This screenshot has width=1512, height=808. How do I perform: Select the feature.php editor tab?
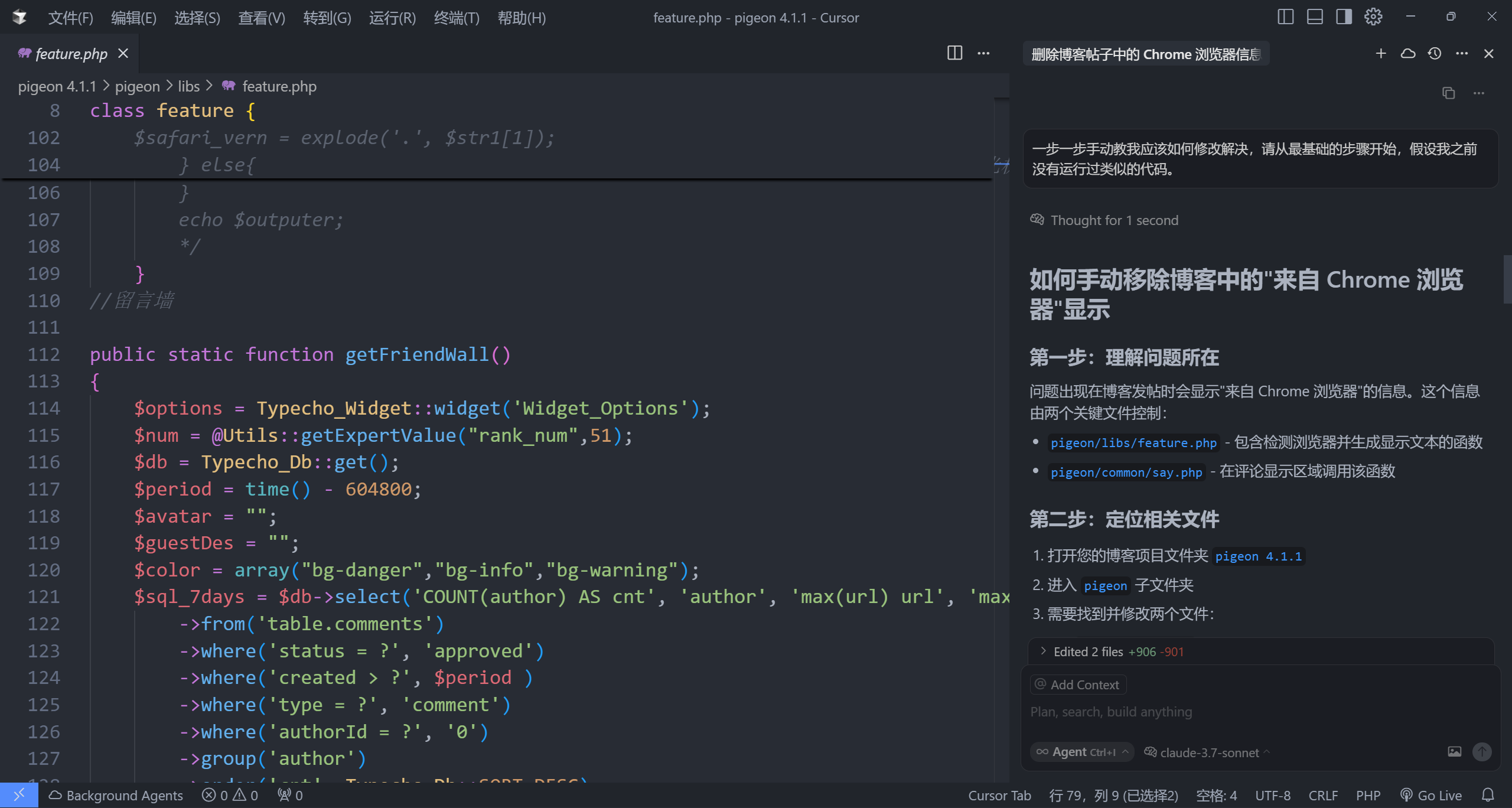[x=71, y=54]
